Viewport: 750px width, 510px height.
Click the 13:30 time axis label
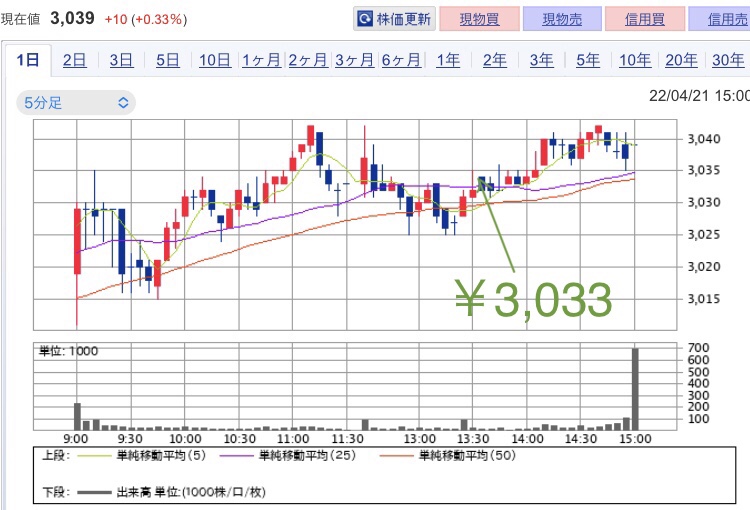point(473,439)
